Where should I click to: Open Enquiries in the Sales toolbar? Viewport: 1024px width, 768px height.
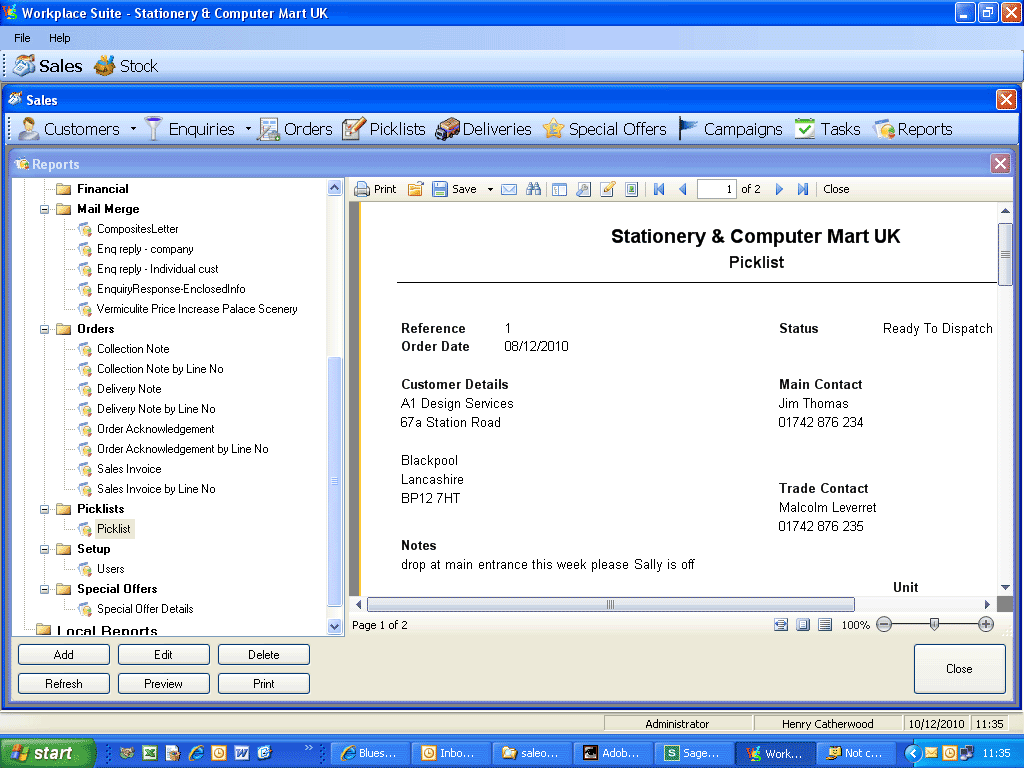pos(189,129)
